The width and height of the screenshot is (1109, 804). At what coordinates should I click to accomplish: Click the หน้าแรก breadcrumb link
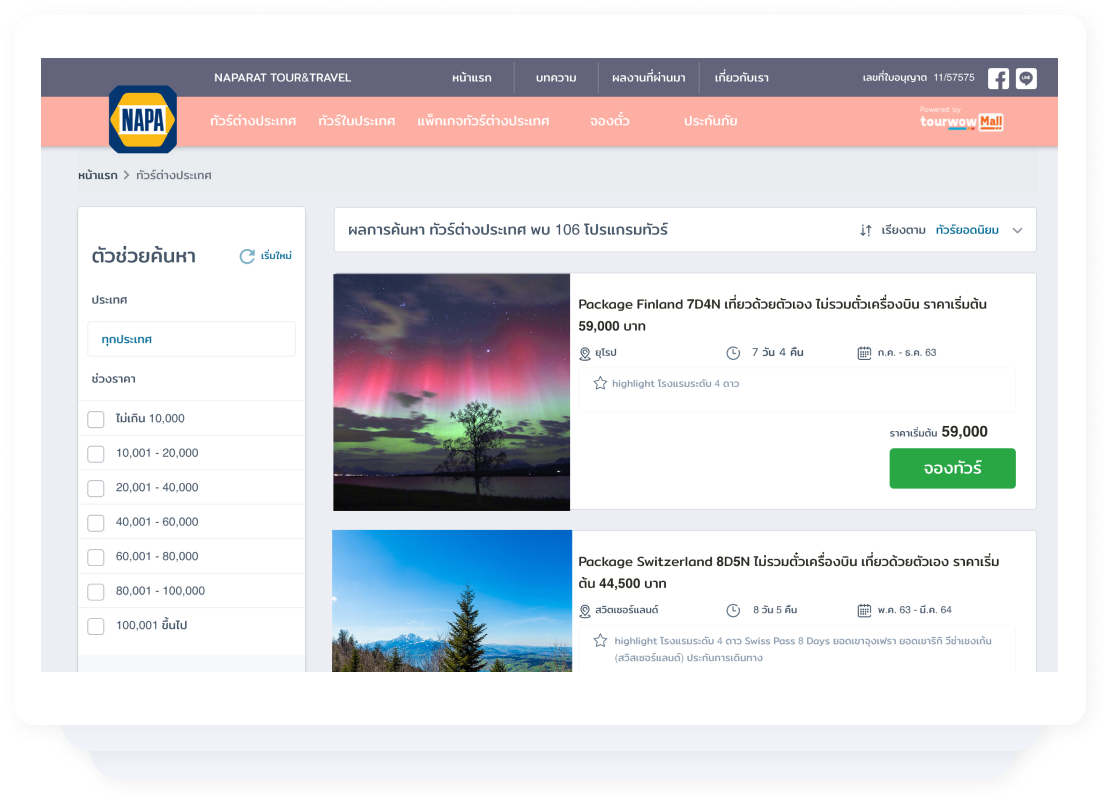tap(98, 175)
